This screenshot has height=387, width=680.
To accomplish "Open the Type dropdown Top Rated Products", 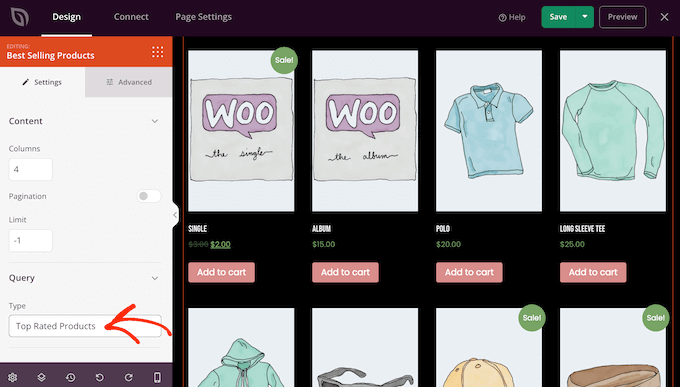I will coord(85,326).
